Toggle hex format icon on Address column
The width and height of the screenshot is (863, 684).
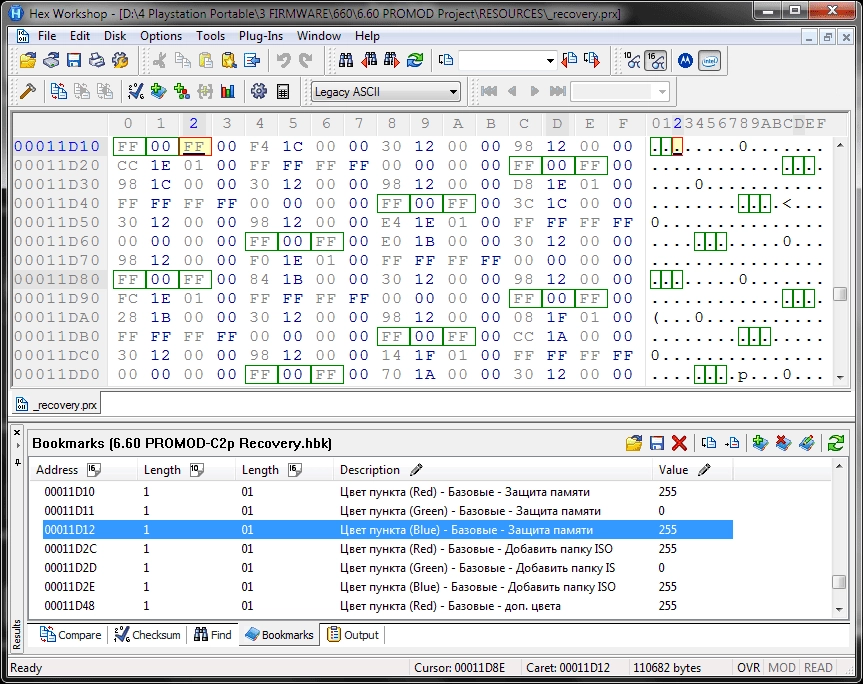point(94,470)
